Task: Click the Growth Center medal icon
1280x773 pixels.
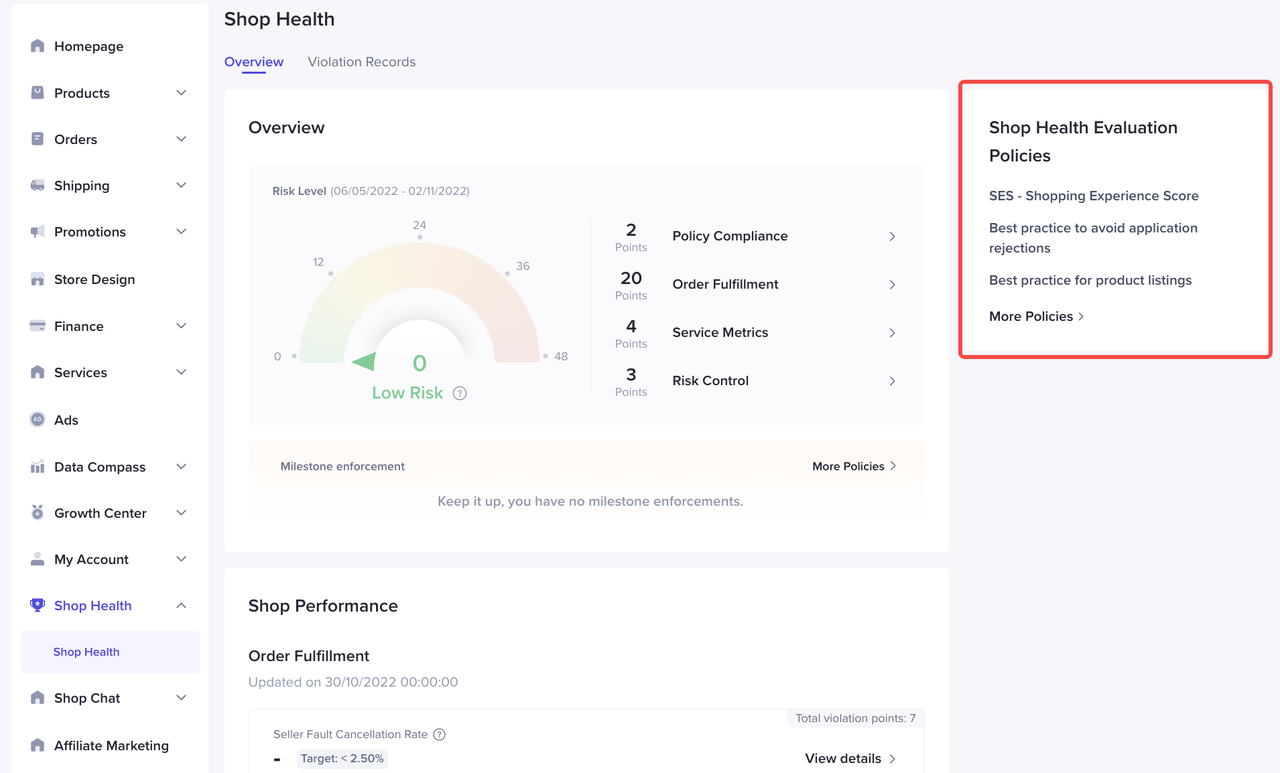Action: 37,513
